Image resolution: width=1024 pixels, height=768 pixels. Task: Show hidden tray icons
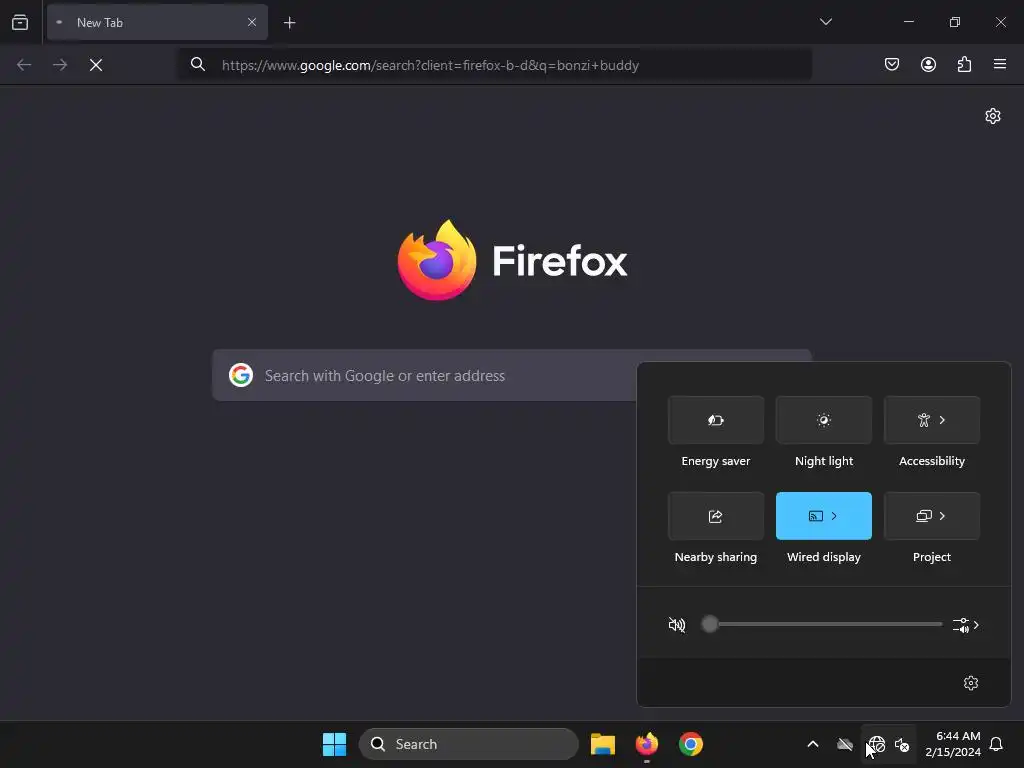[x=813, y=744]
